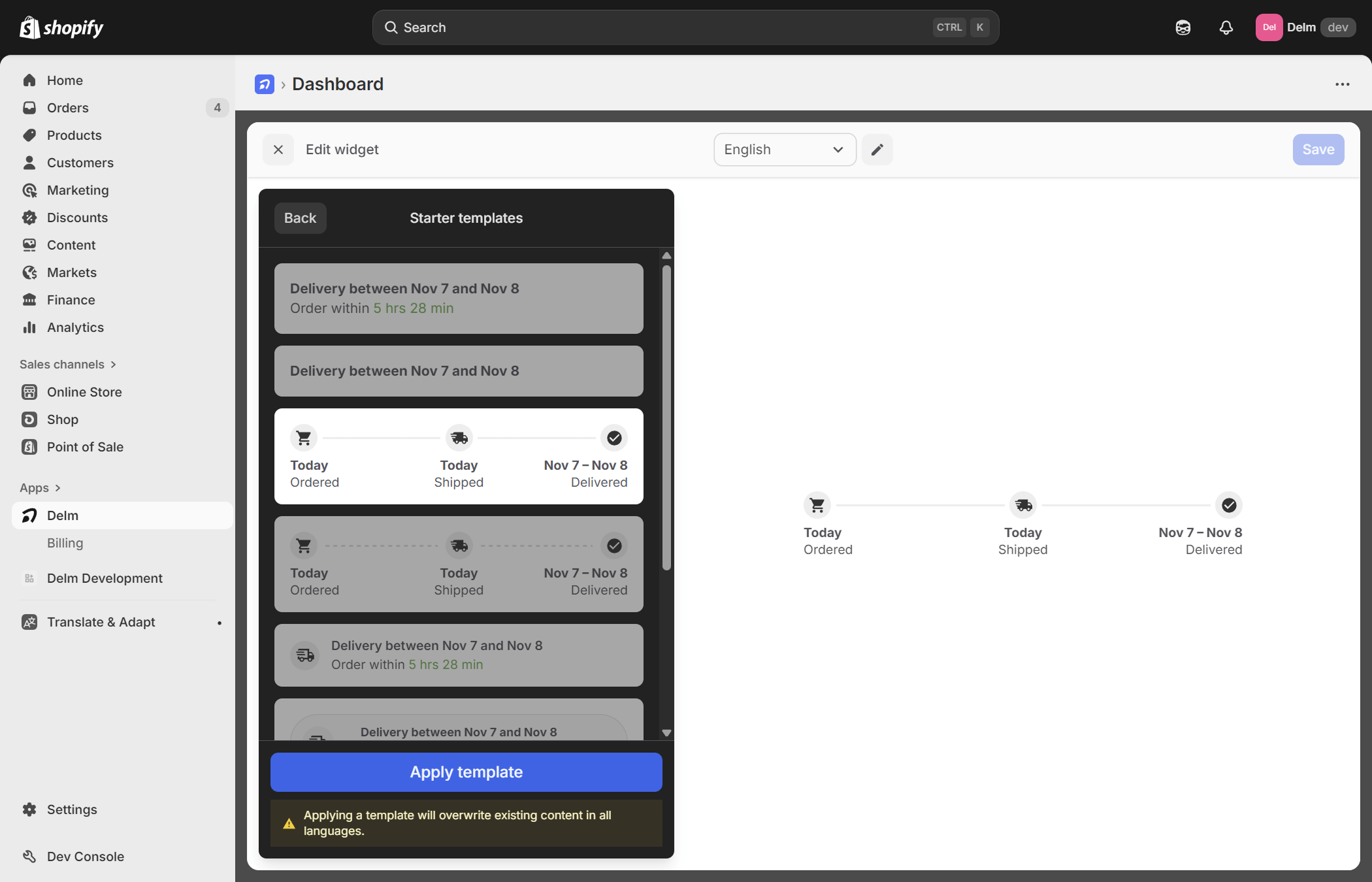Select the first delivery countdown text template

click(459, 299)
